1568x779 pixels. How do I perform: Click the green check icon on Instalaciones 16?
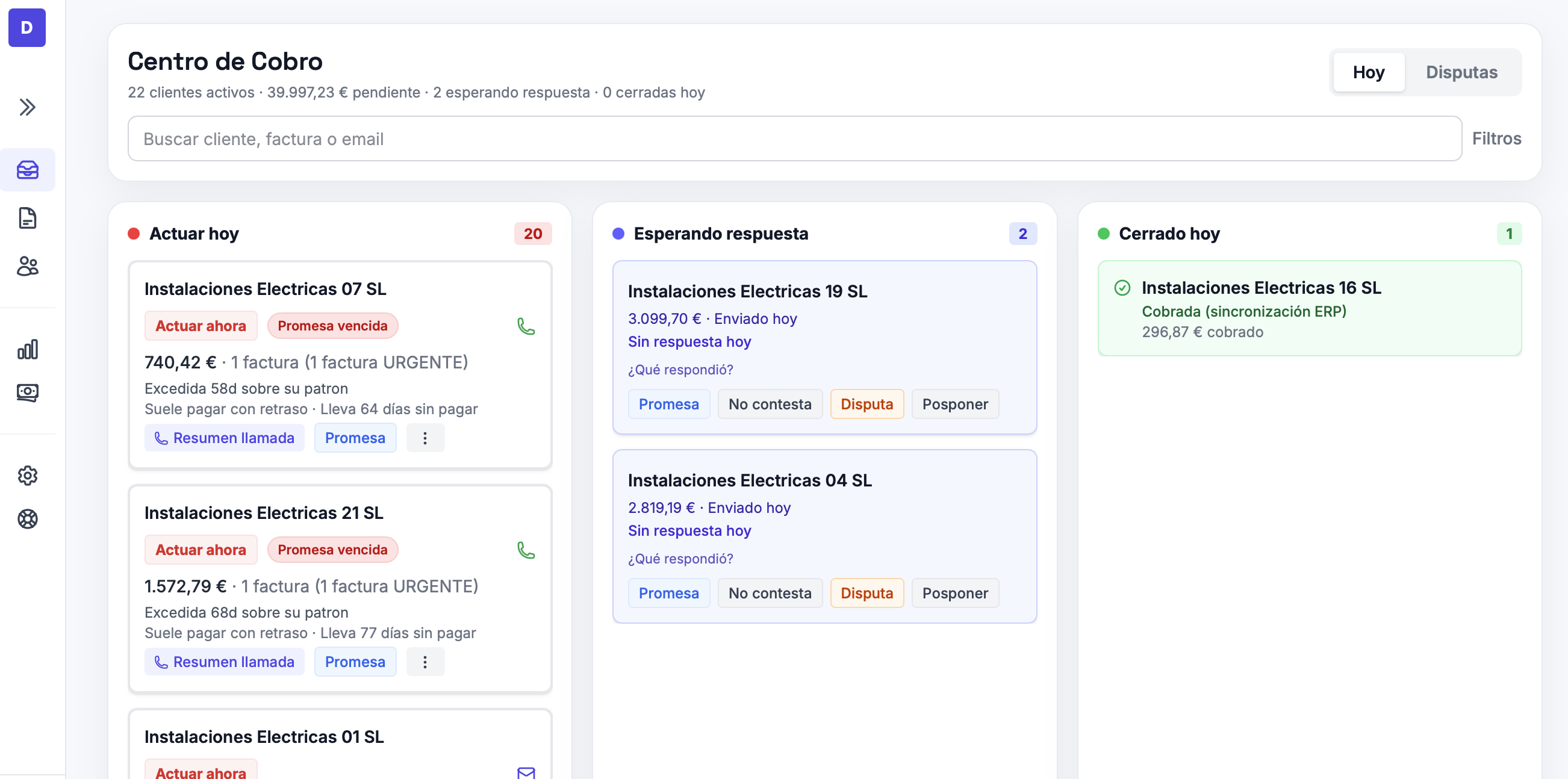pyautogui.click(x=1122, y=288)
